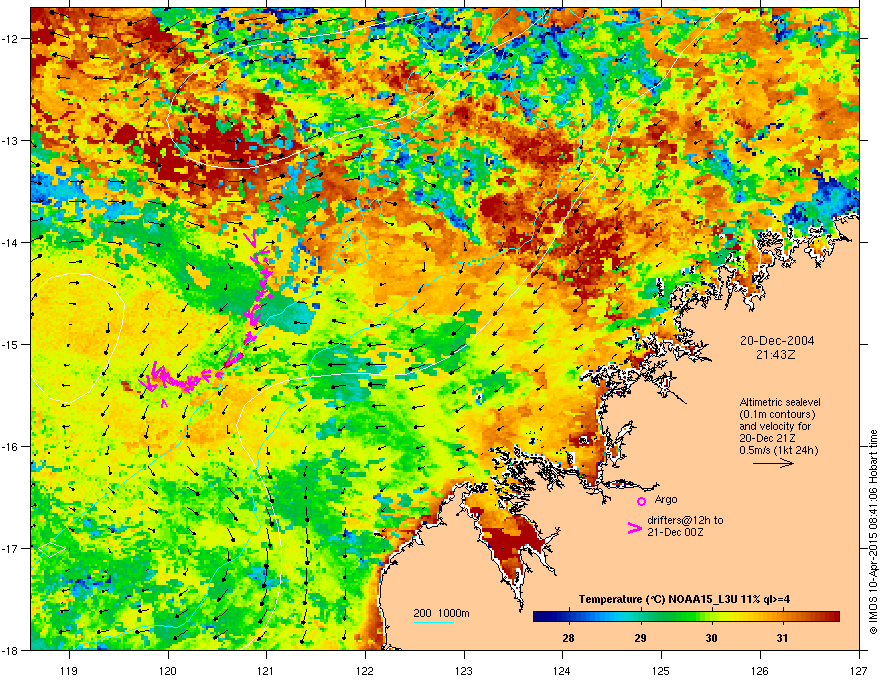Click the colorbar tick label 31
This screenshot has height=680, width=880.
coord(782,638)
